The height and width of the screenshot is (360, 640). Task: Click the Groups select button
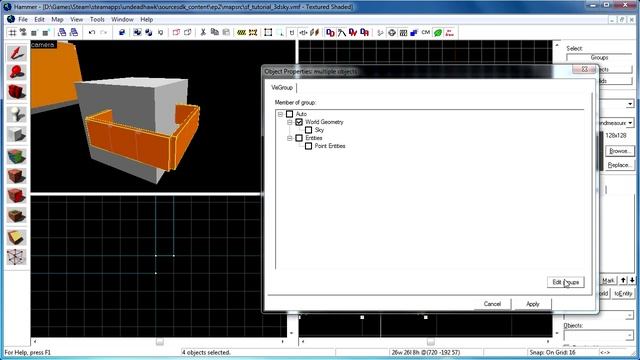click(x=599, y=58)
